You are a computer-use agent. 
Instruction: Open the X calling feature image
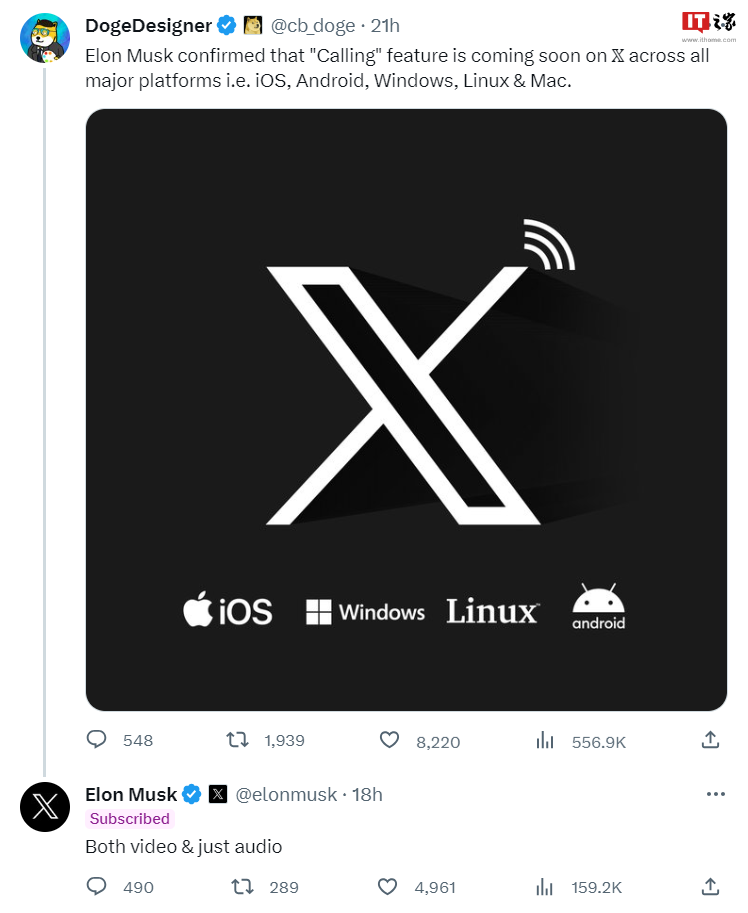406,410
